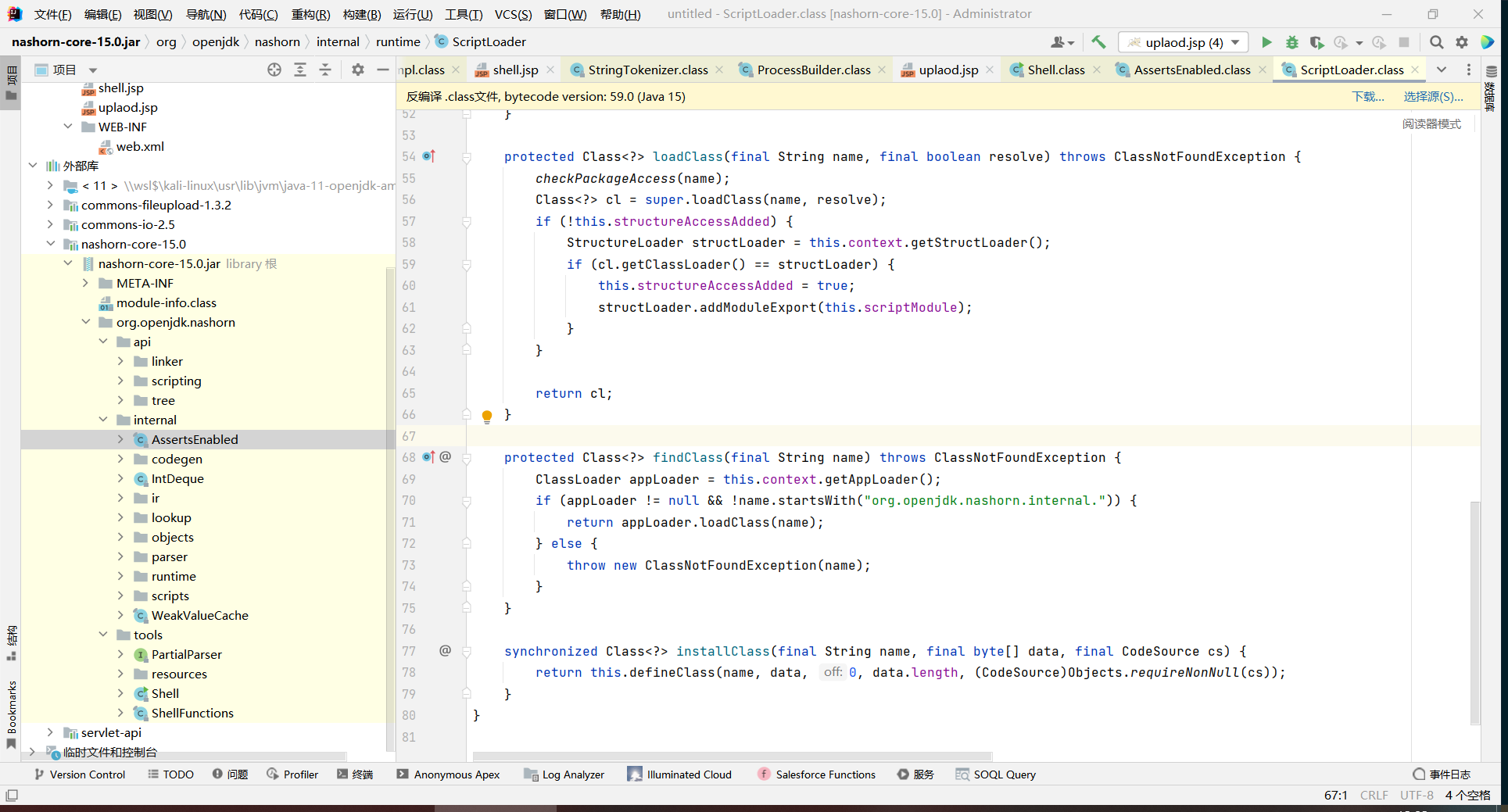Click the Stop process square icon
This screenshot has height=812, width=1508.
tap(1404, 42)
